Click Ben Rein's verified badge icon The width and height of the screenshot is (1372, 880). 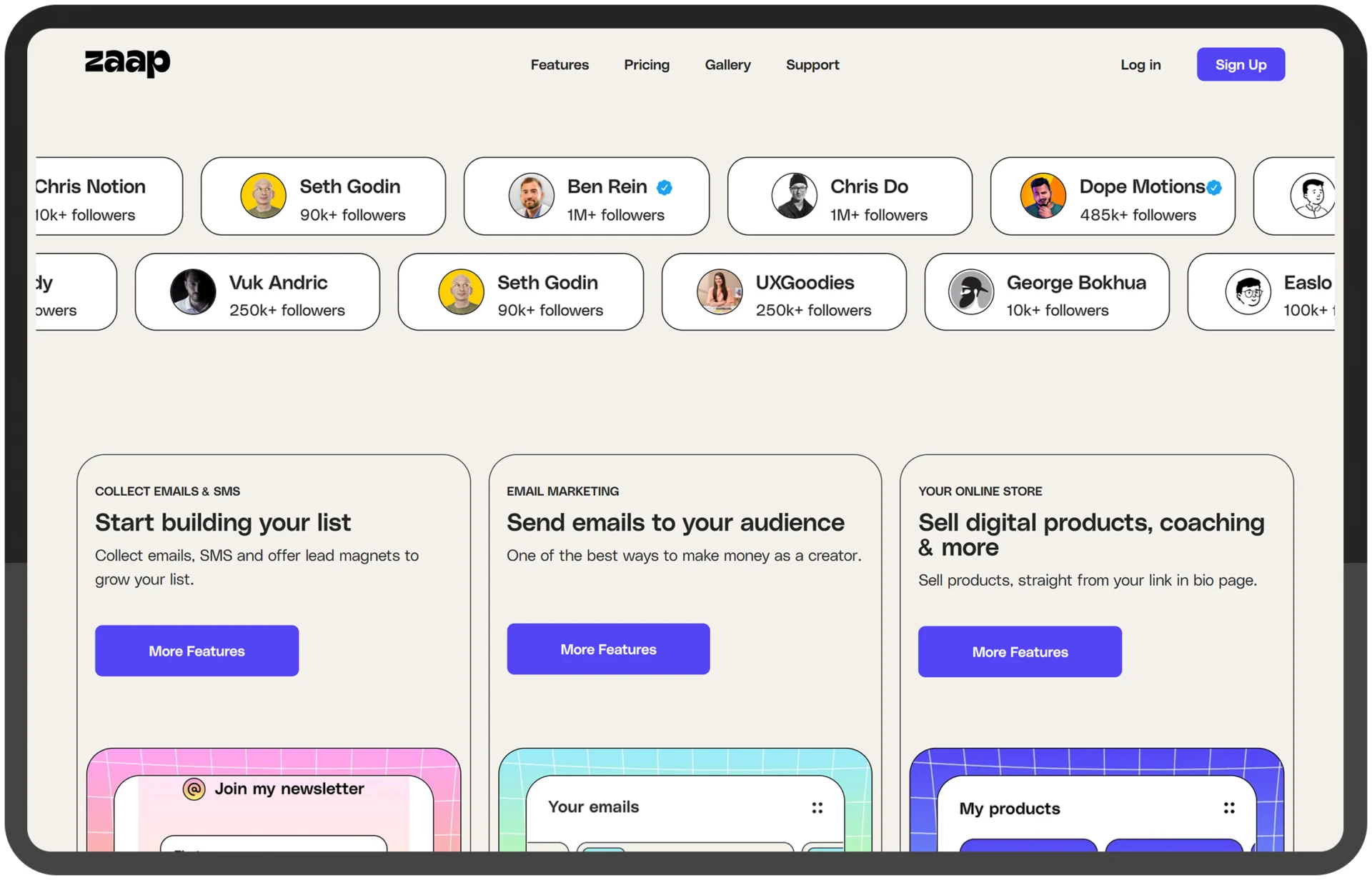[665, 187]
